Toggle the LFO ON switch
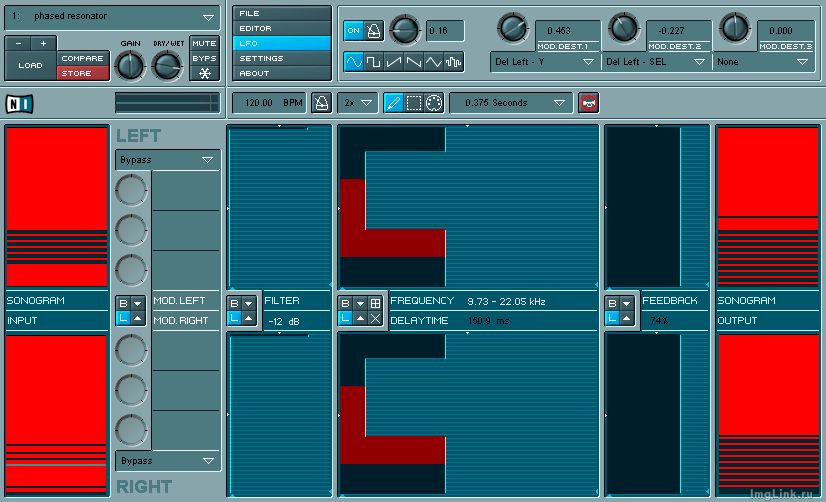This screenshot has width=826, height=502. 353,31
